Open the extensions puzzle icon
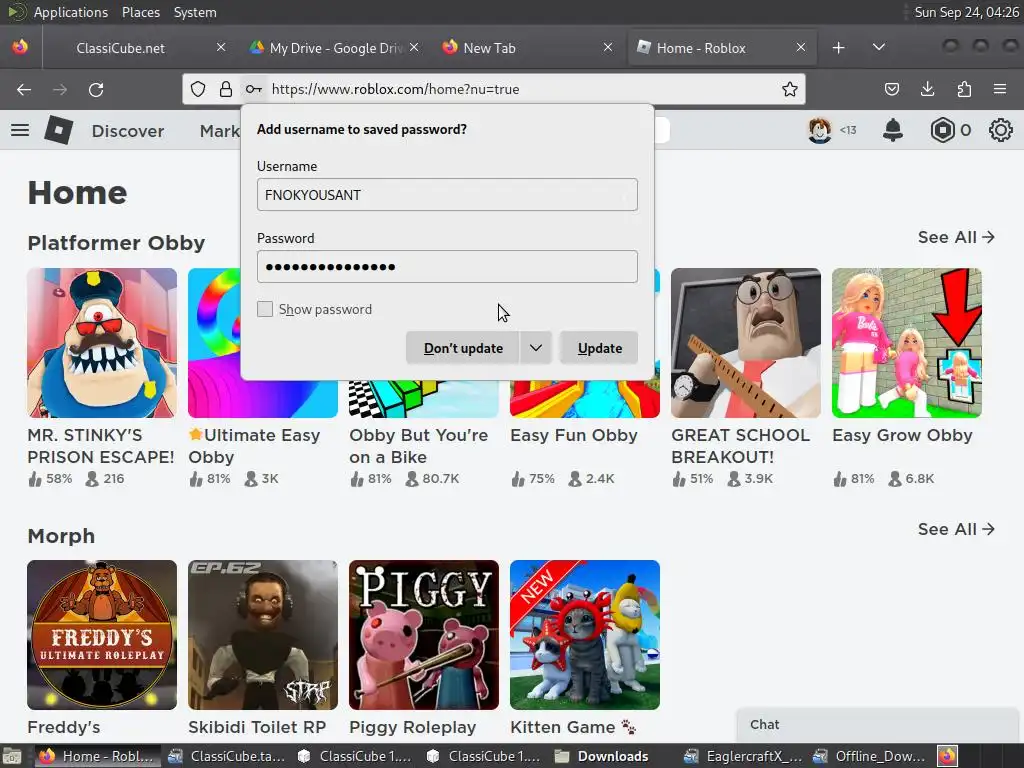The image size is (1024, 768). 964,89
